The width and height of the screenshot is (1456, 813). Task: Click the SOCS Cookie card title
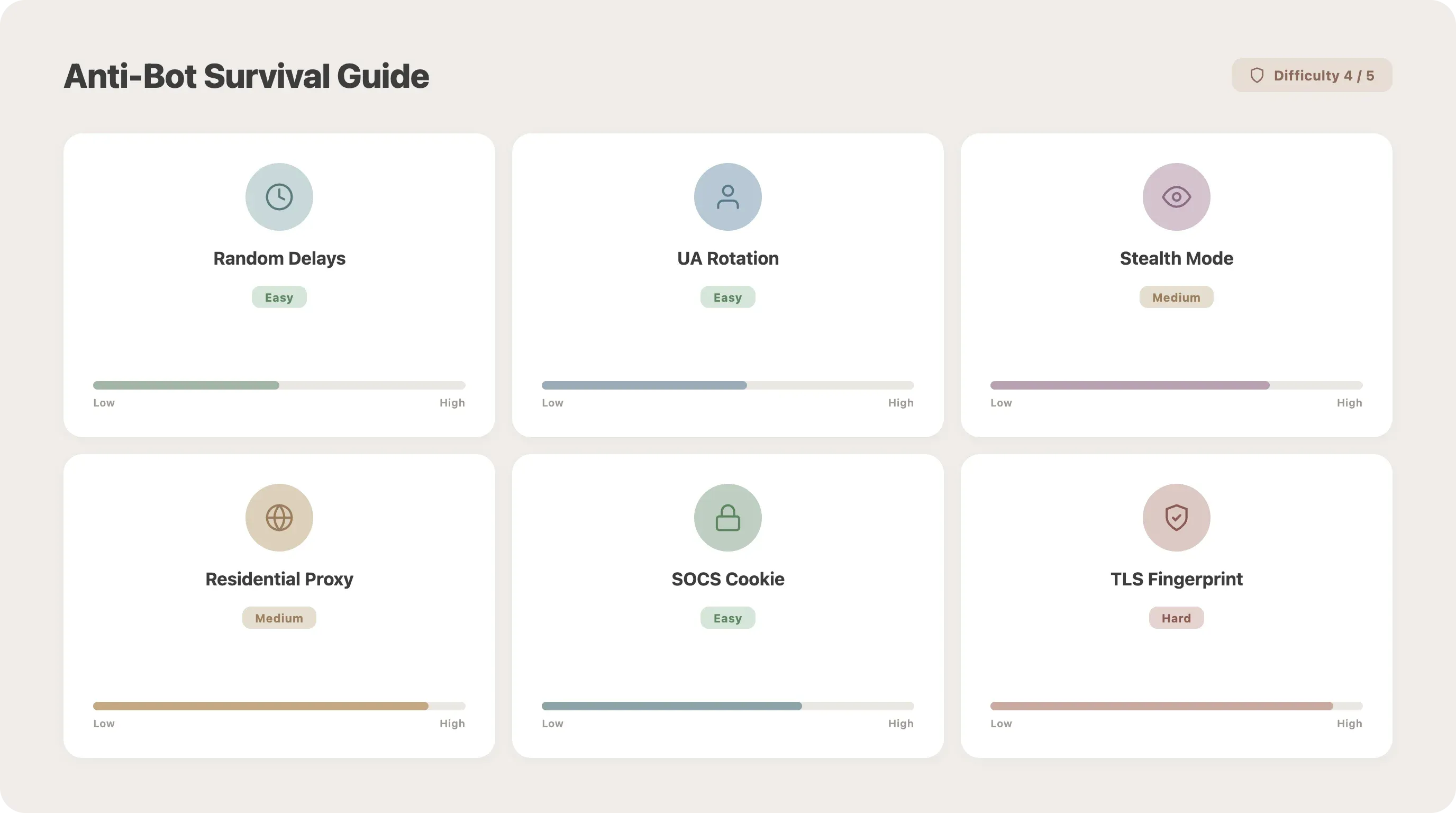[x=727, y=579]
